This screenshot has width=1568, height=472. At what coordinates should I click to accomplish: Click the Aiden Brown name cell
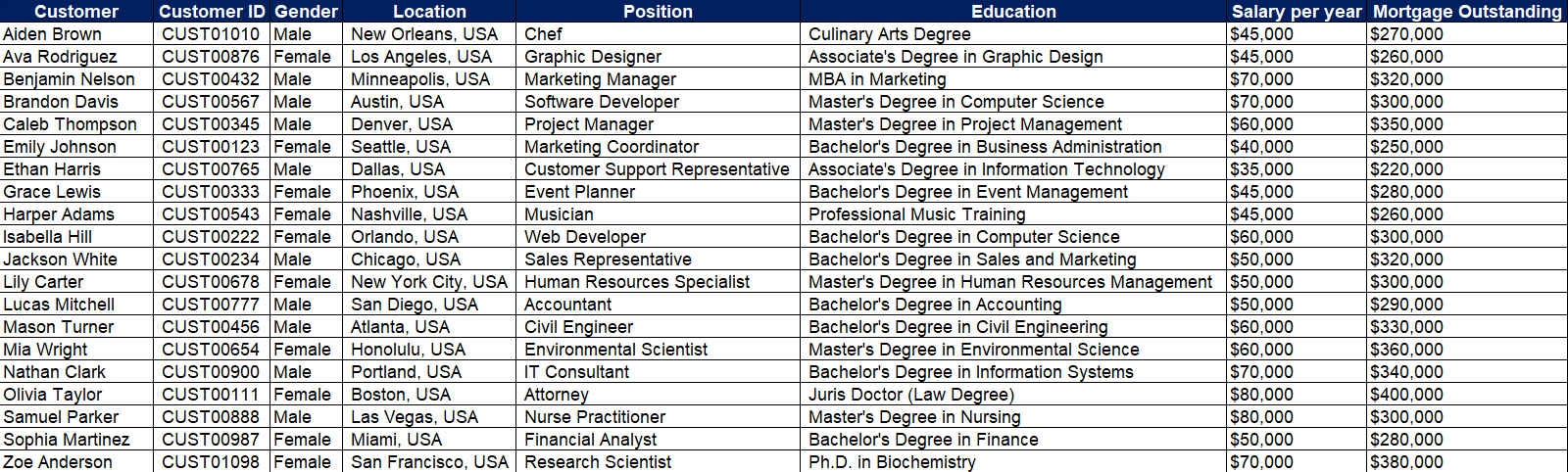pos(53,34)
